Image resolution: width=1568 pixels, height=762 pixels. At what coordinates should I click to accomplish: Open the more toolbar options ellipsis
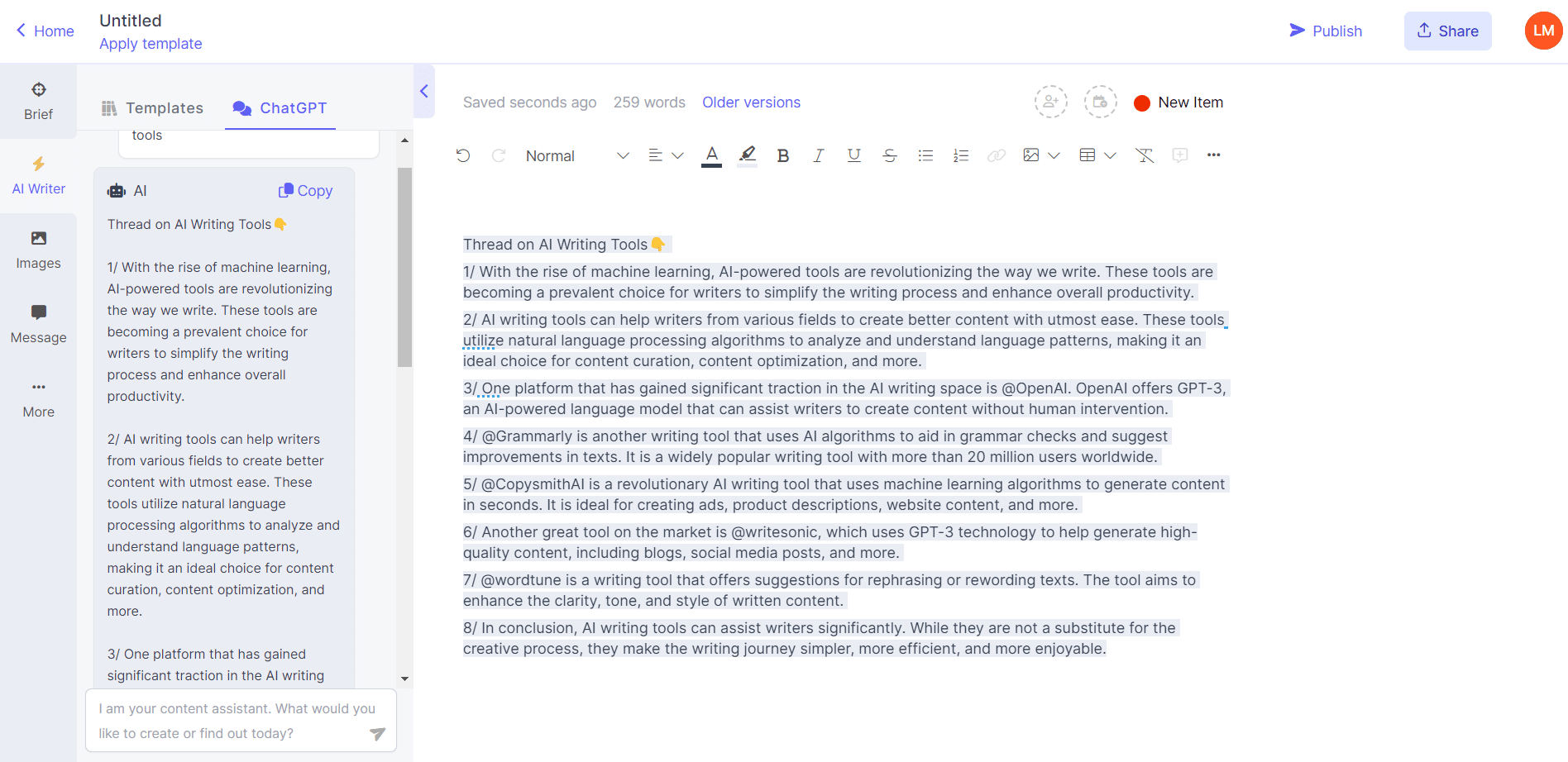pos(1214,155)
